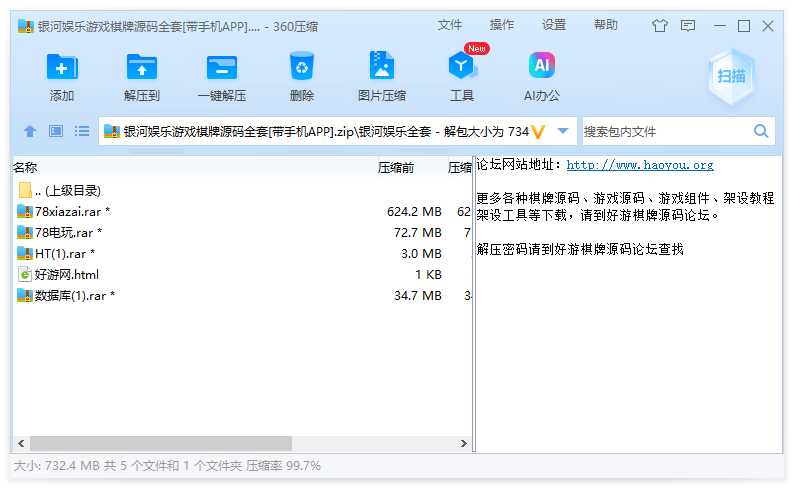Switch to icon view mode
Viewport: 794px width, 488px height.
coord(56,131)
